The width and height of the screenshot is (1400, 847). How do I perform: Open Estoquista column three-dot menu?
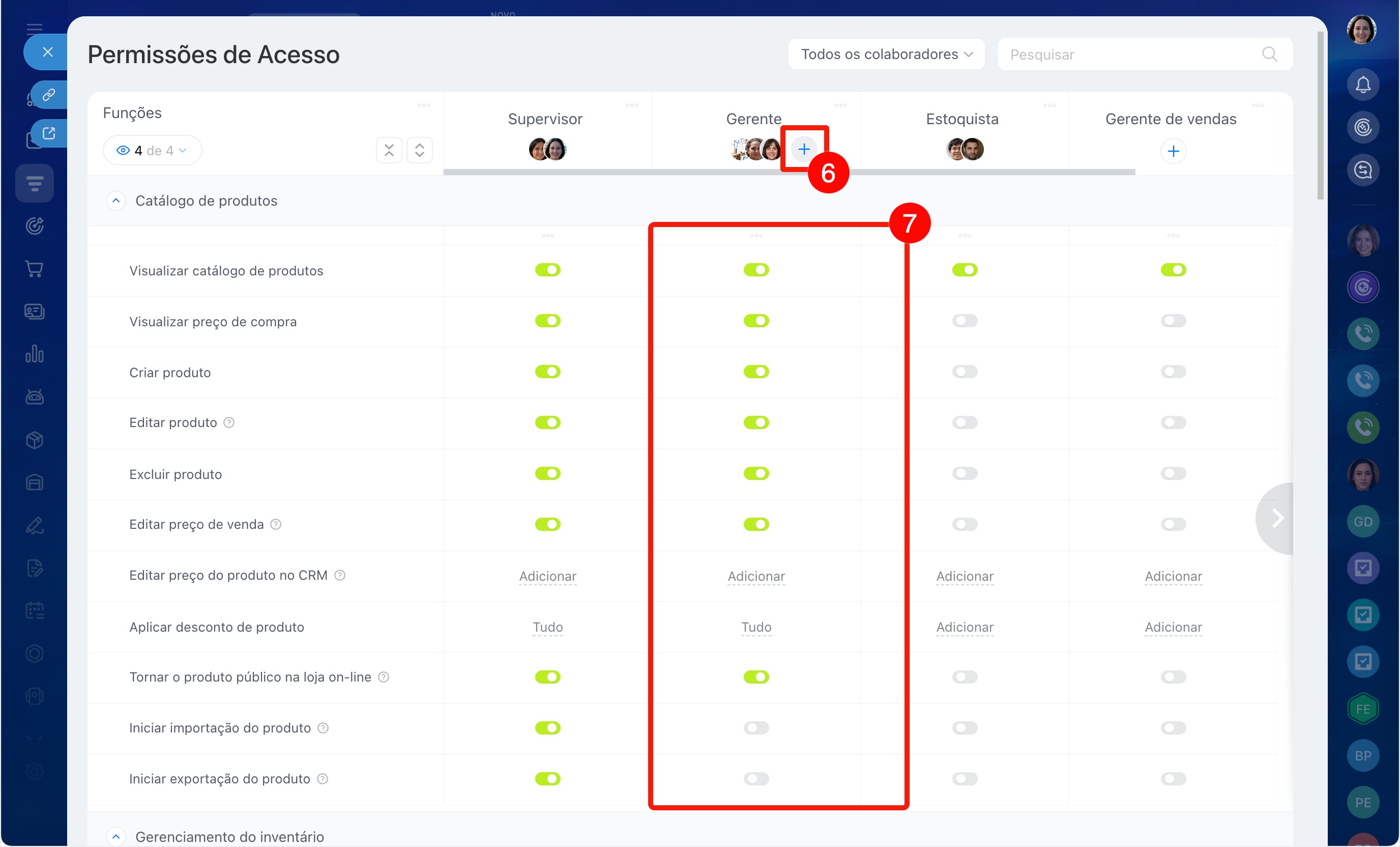pyautogui.click(x=1049, y=106)
